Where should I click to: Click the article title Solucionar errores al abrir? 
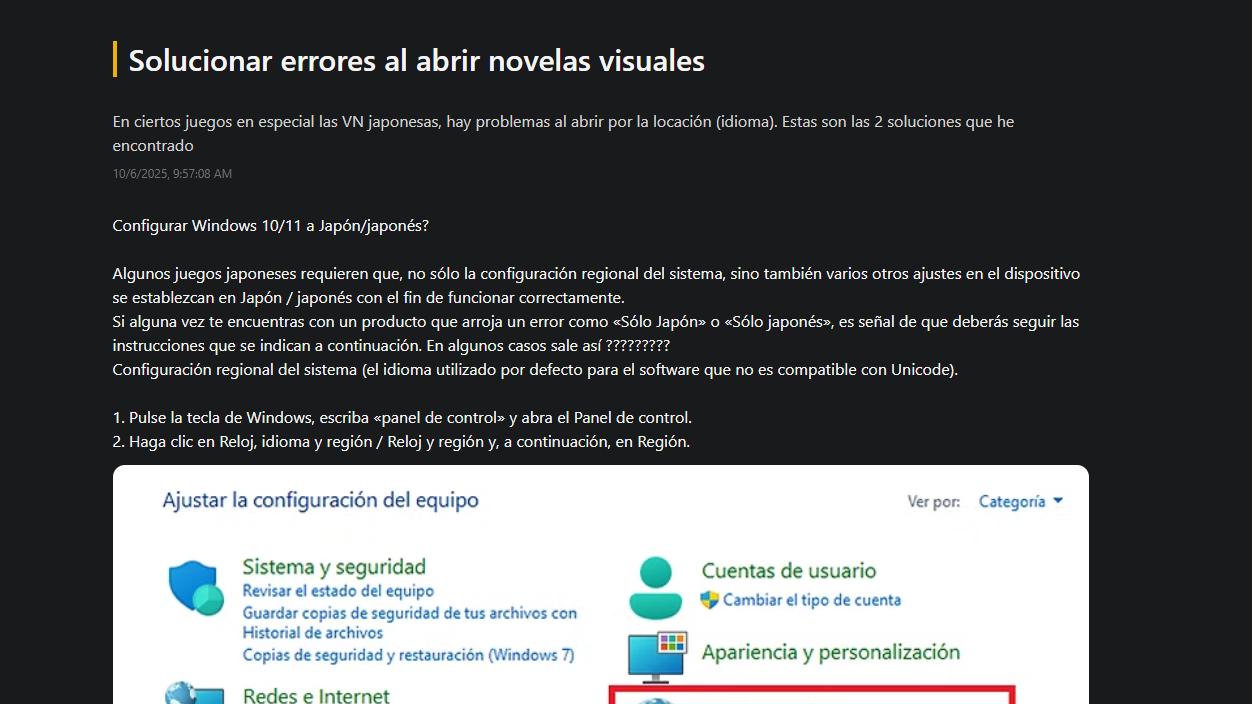[x=415, y=60]
